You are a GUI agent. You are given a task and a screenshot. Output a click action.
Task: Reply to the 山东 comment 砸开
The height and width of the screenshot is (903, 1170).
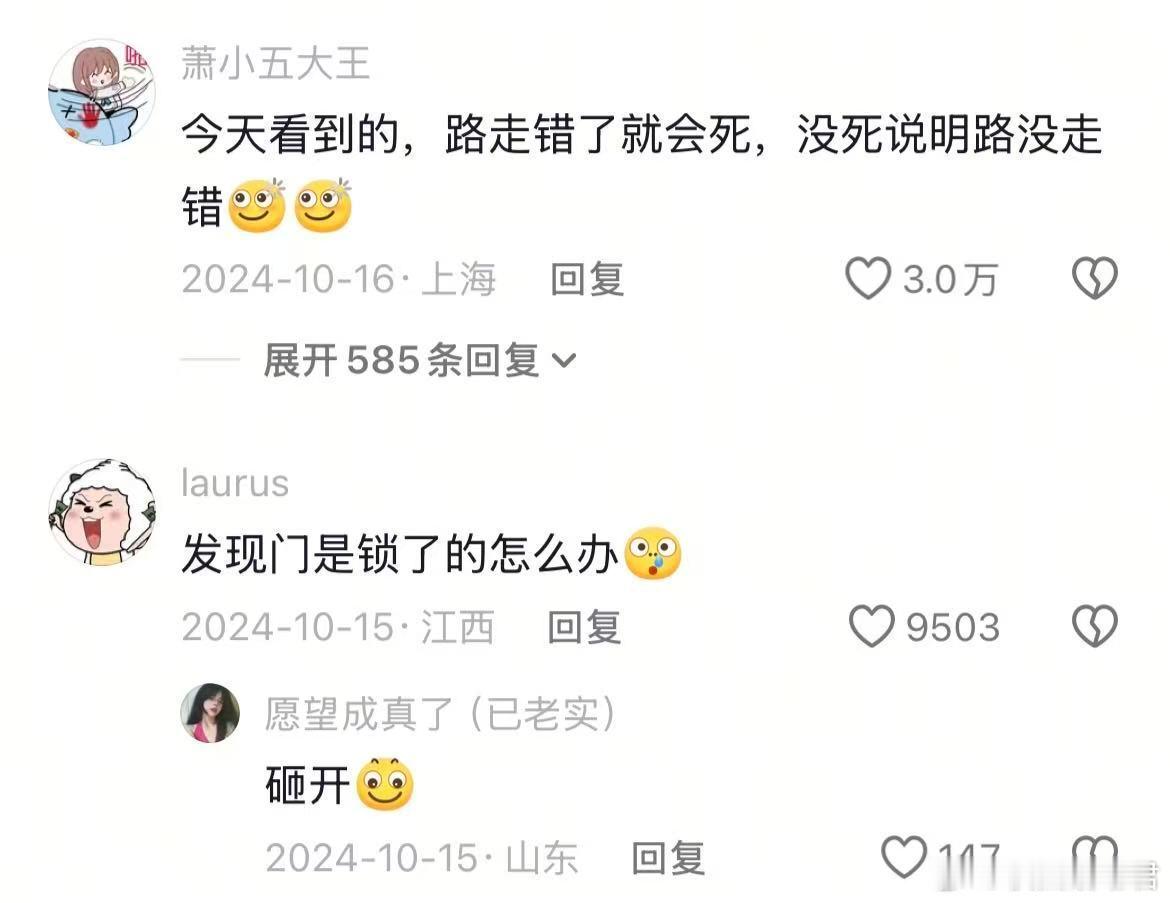click(668, 857)
